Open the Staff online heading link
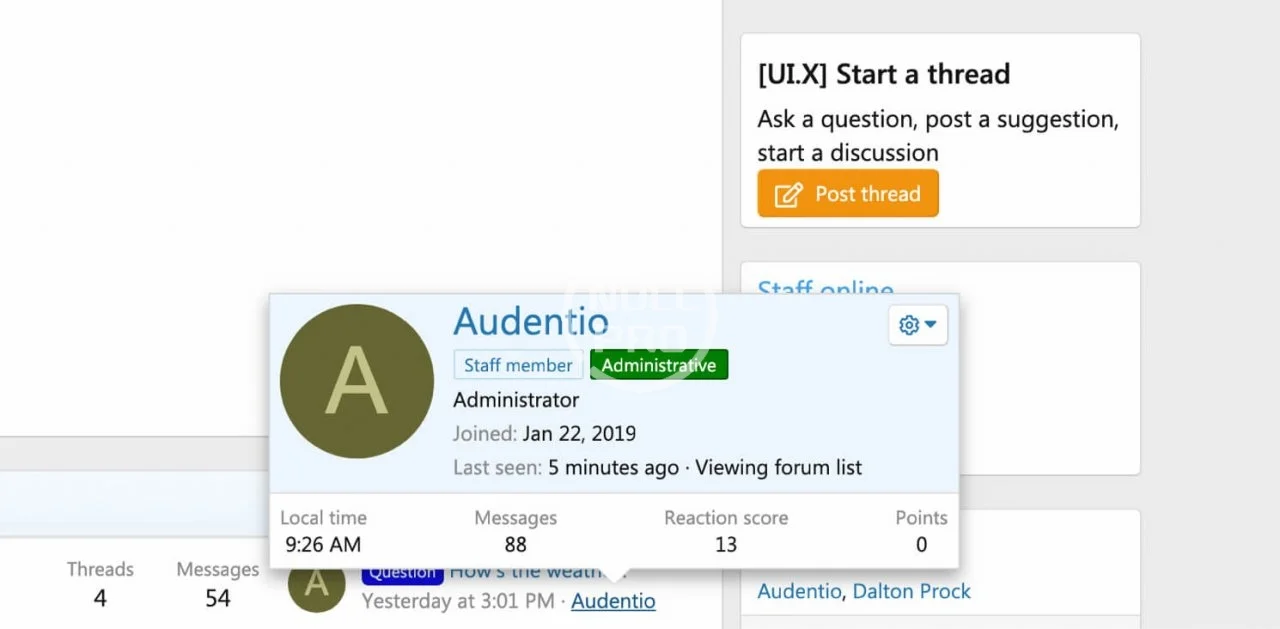 tap(825, 288)
